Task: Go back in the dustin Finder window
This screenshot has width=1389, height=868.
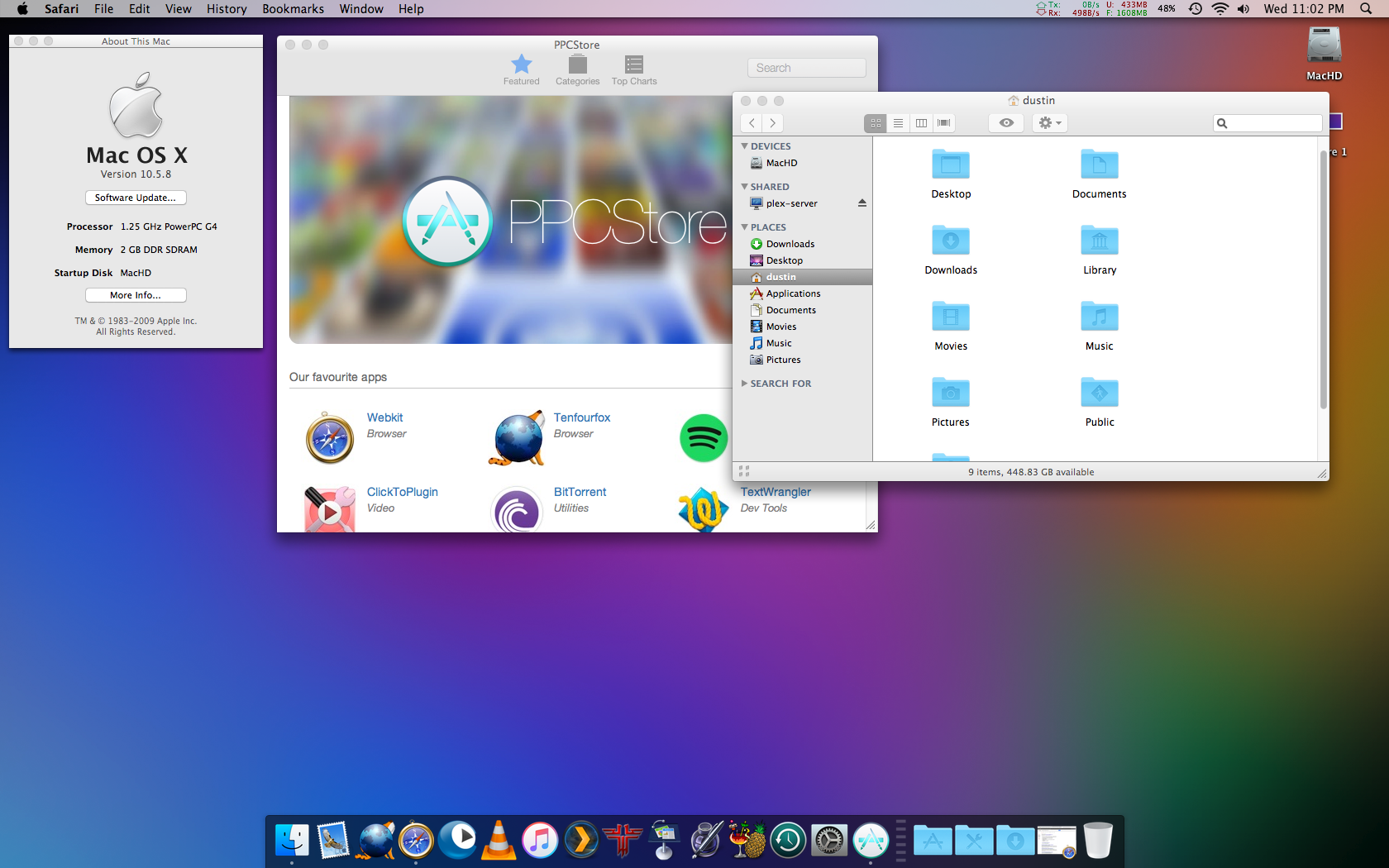Action: (x=752, y=123)
